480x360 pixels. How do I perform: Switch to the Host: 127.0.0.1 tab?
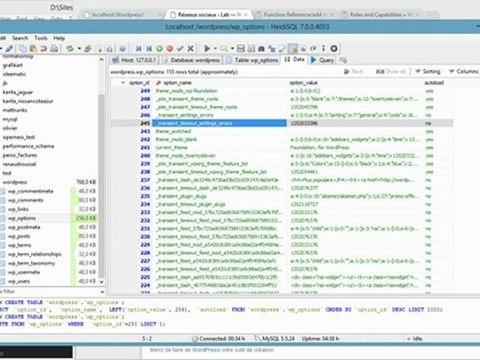pyautogui.click(x=134, y=60)
